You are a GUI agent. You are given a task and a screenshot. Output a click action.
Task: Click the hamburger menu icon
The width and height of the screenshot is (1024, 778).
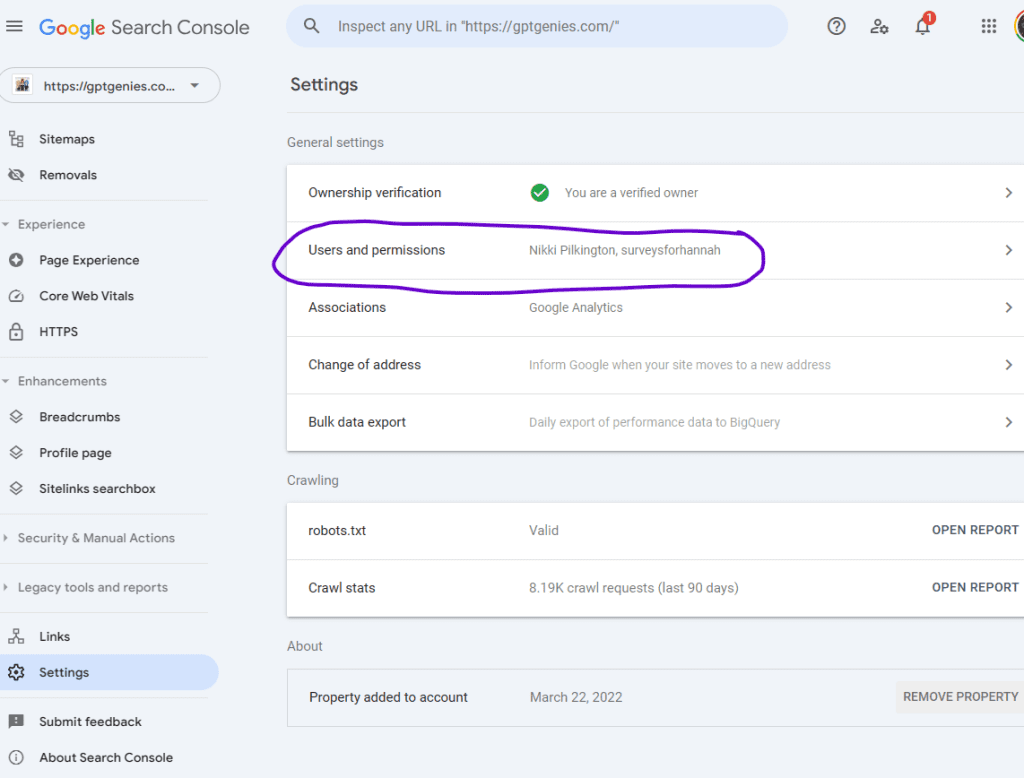point(14,26)
